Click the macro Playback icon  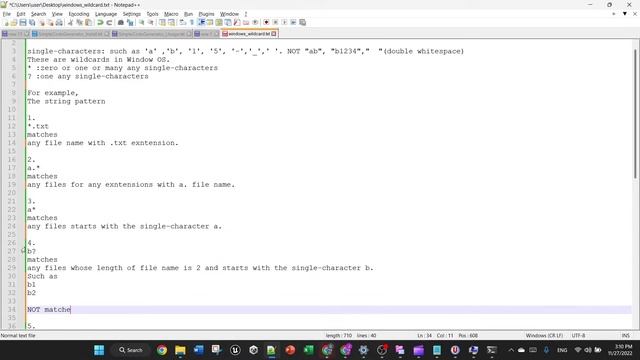284,22
